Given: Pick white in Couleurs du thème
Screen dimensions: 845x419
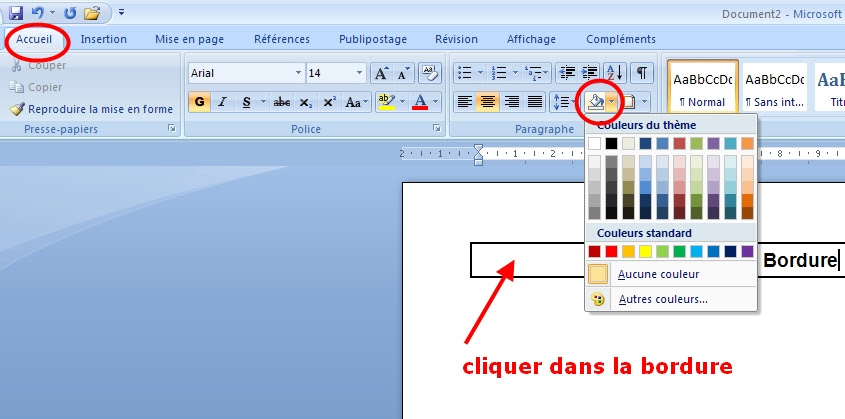Looking at the screenshot, I should (x=594, y=143).
